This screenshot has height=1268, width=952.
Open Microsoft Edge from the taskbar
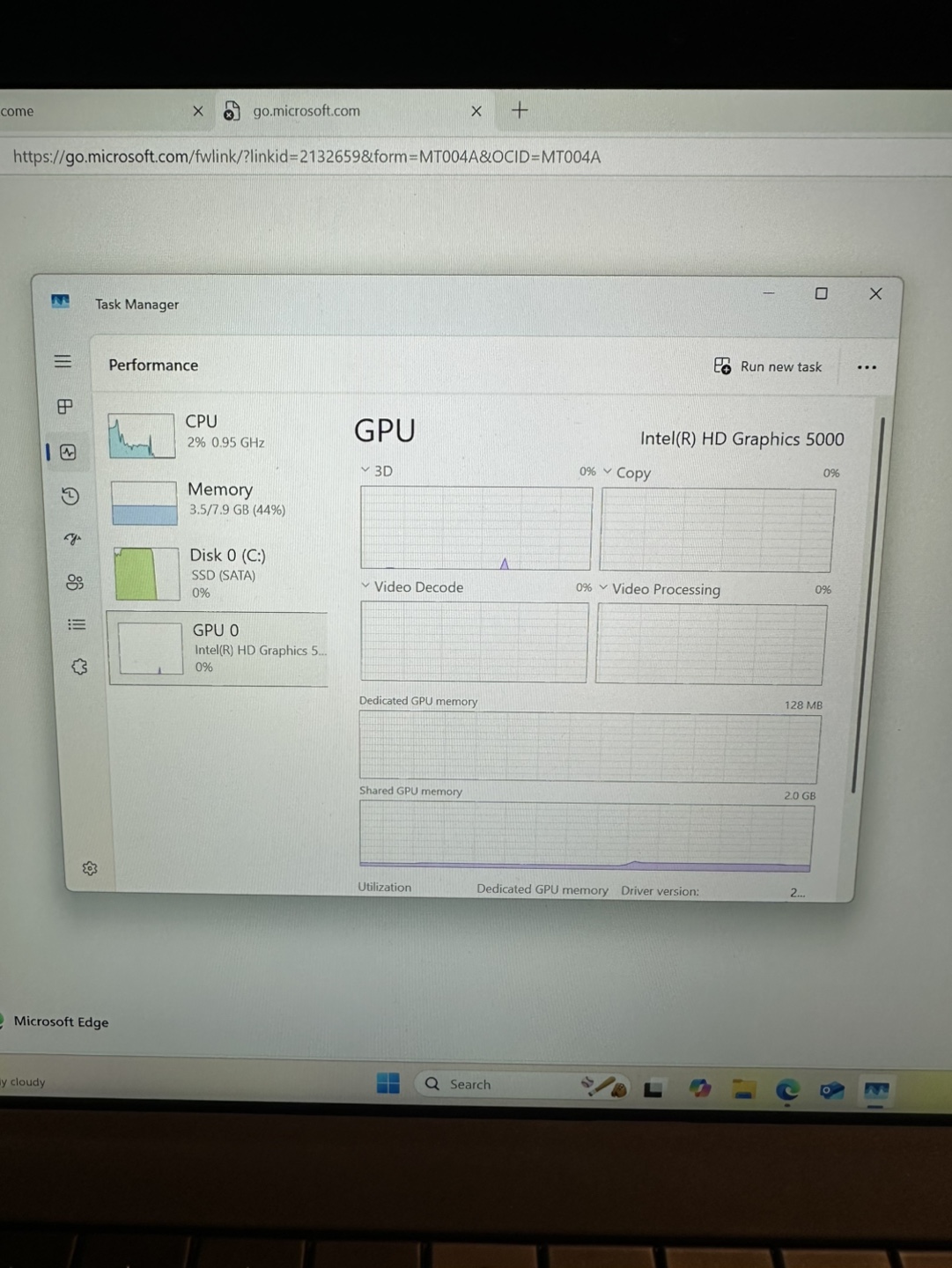[787, 1090]
